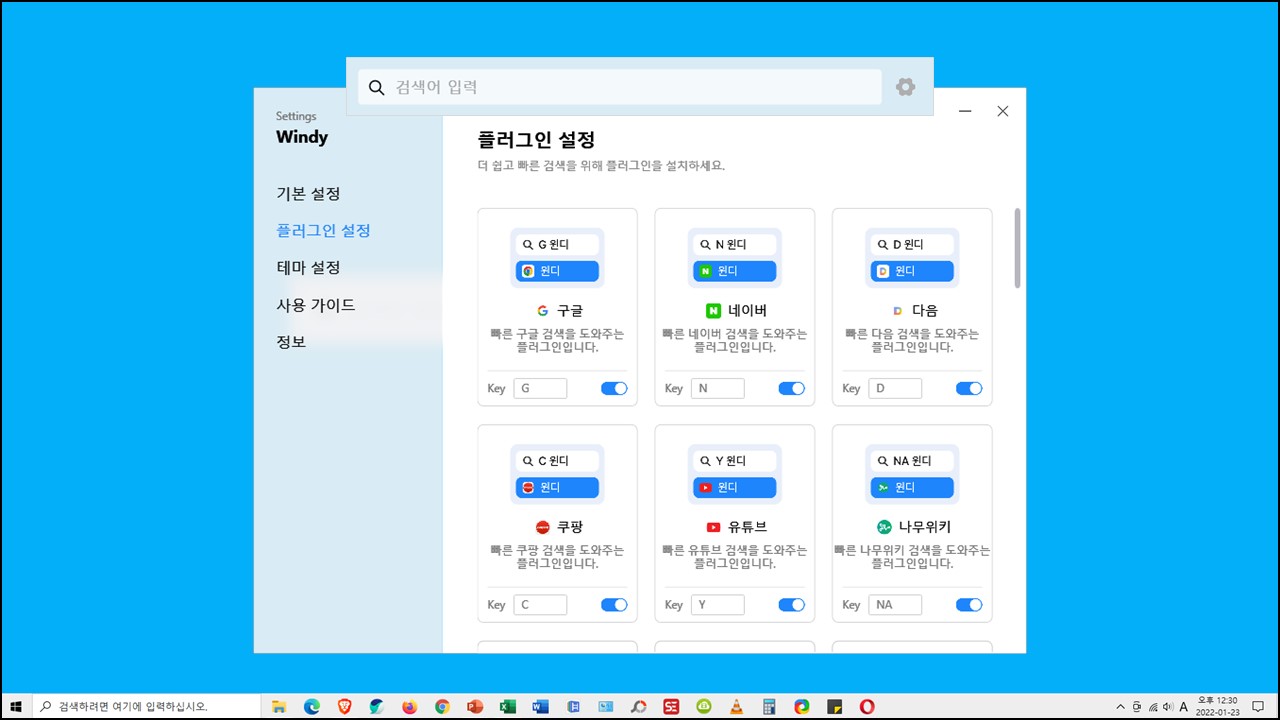Close the Windy settings window

[x=1003, y=111]
